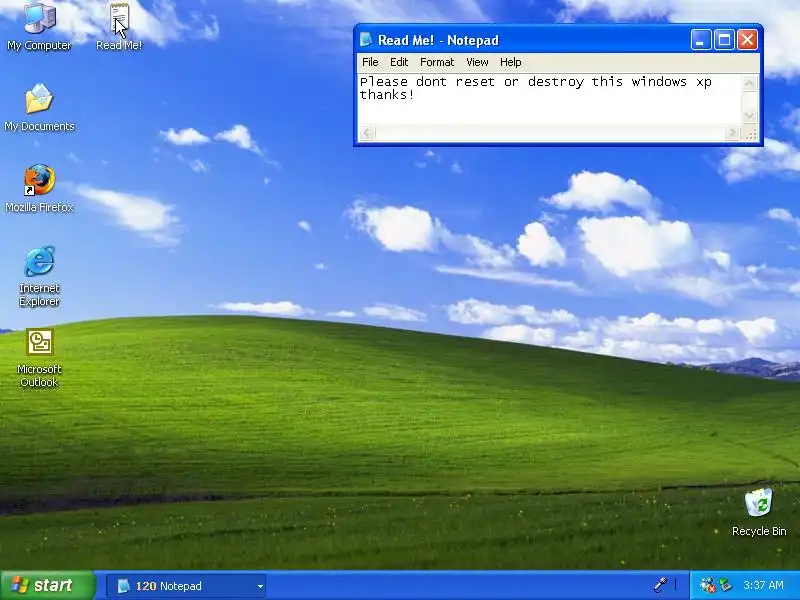Click the network disconnected tray icon
The image size is (800, 600).
pos(707,585)
